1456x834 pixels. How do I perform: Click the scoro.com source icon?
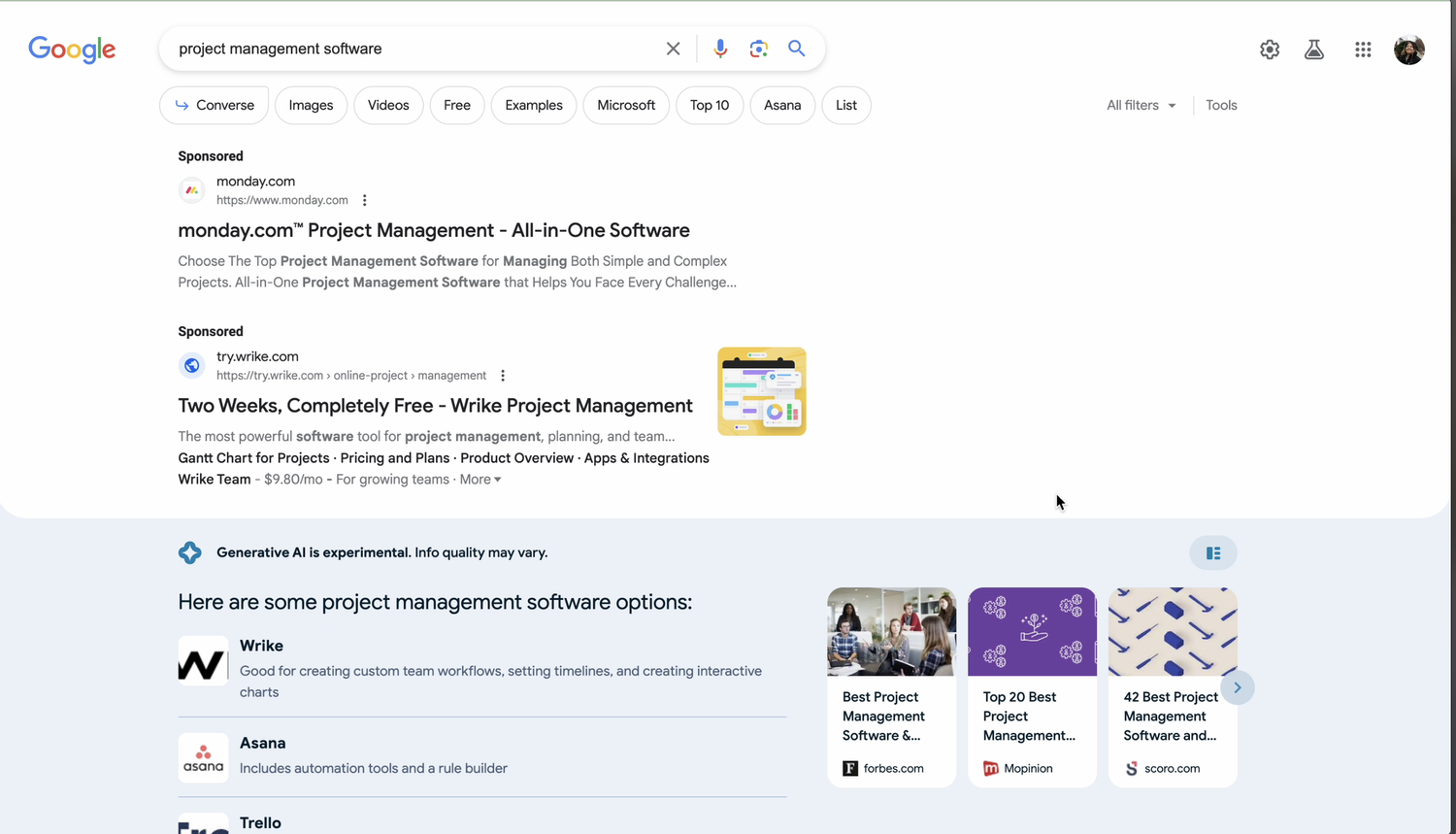[x=1132, y=768]
